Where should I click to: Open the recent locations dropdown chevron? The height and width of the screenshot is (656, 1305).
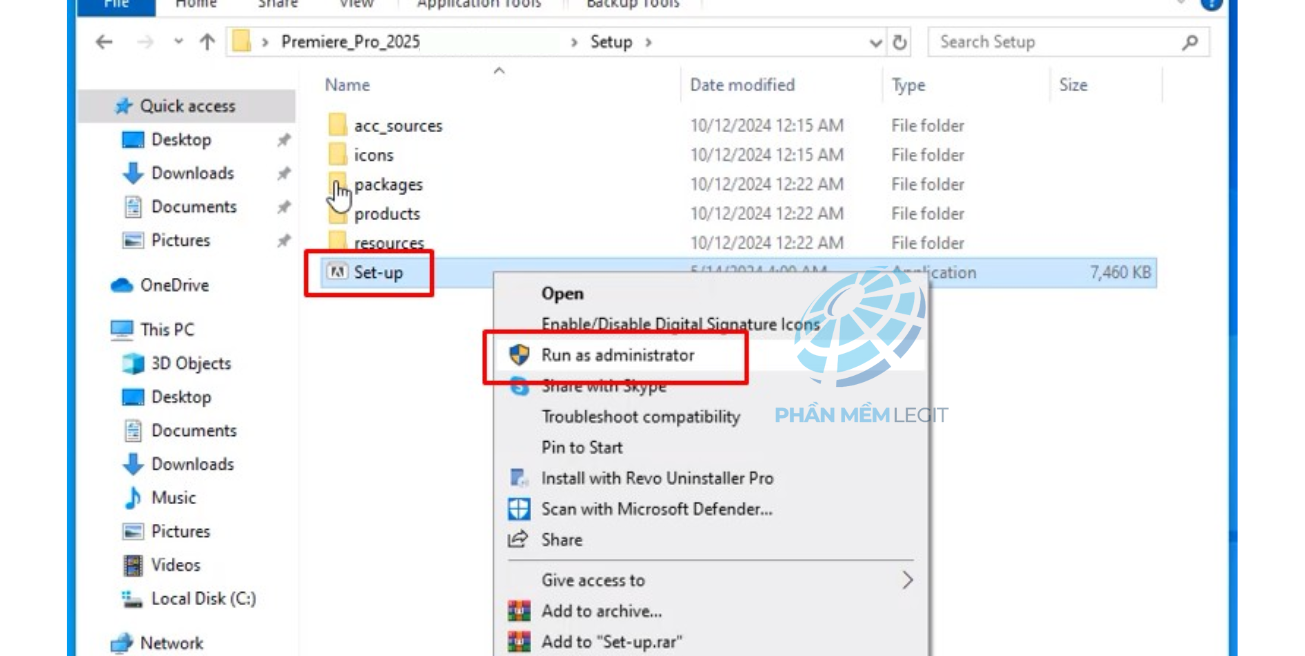178,42
